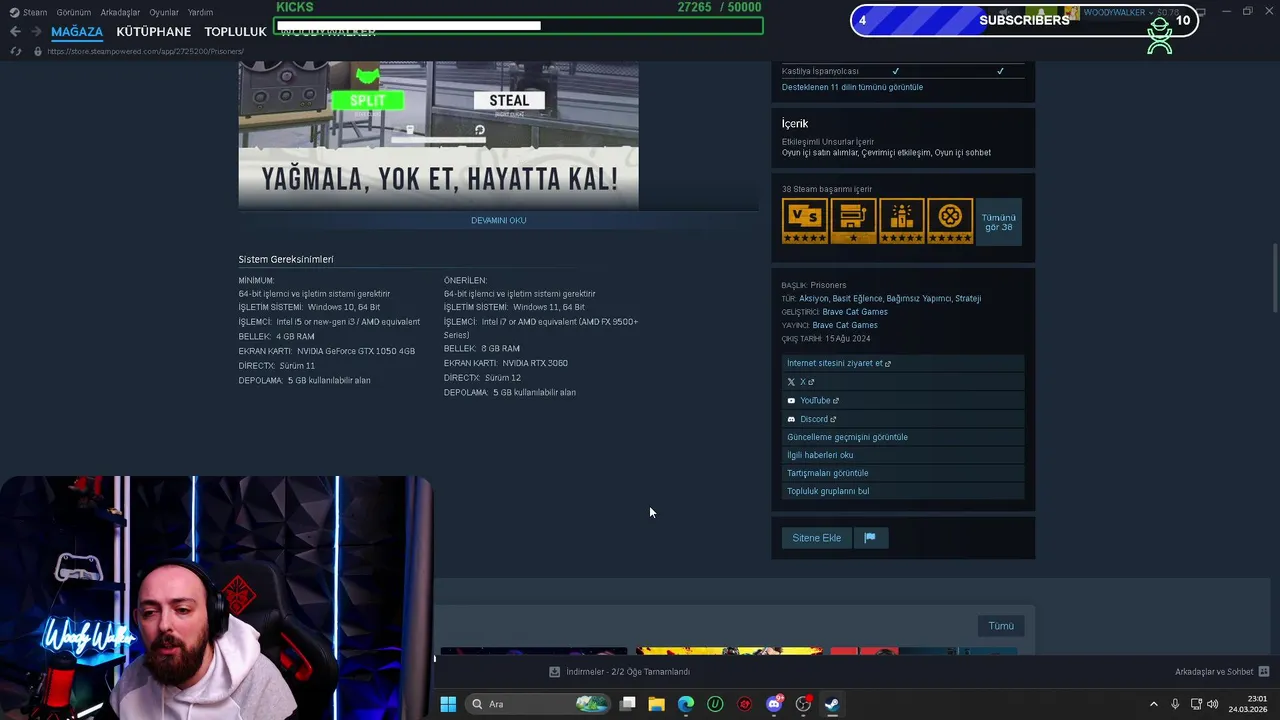The width and height of the screenshot is (1280, 720).
Task: Open the Steam menu
Action: pyautogui.click(x=29, y=12)
